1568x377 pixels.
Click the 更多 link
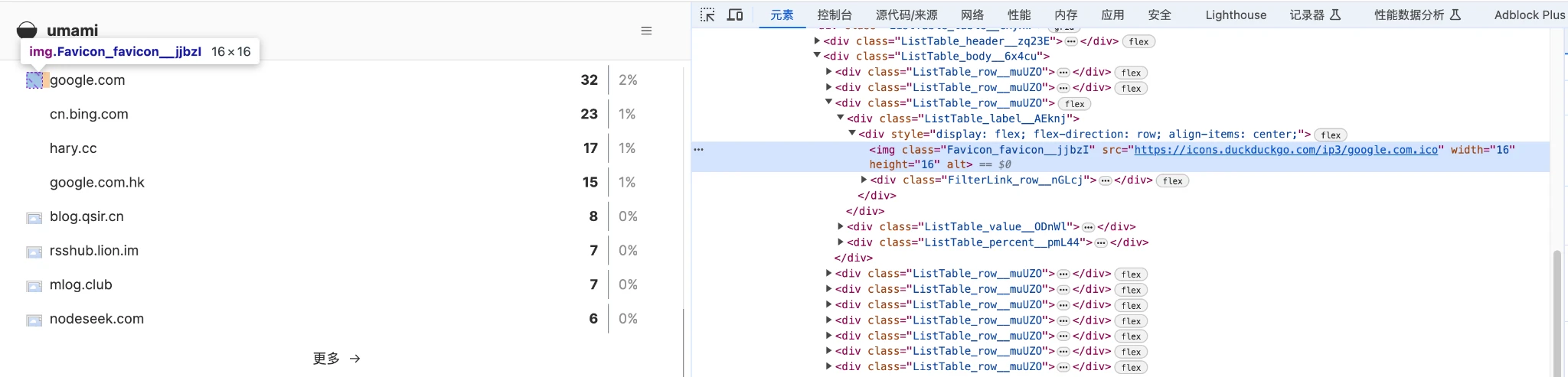point(336,358)
